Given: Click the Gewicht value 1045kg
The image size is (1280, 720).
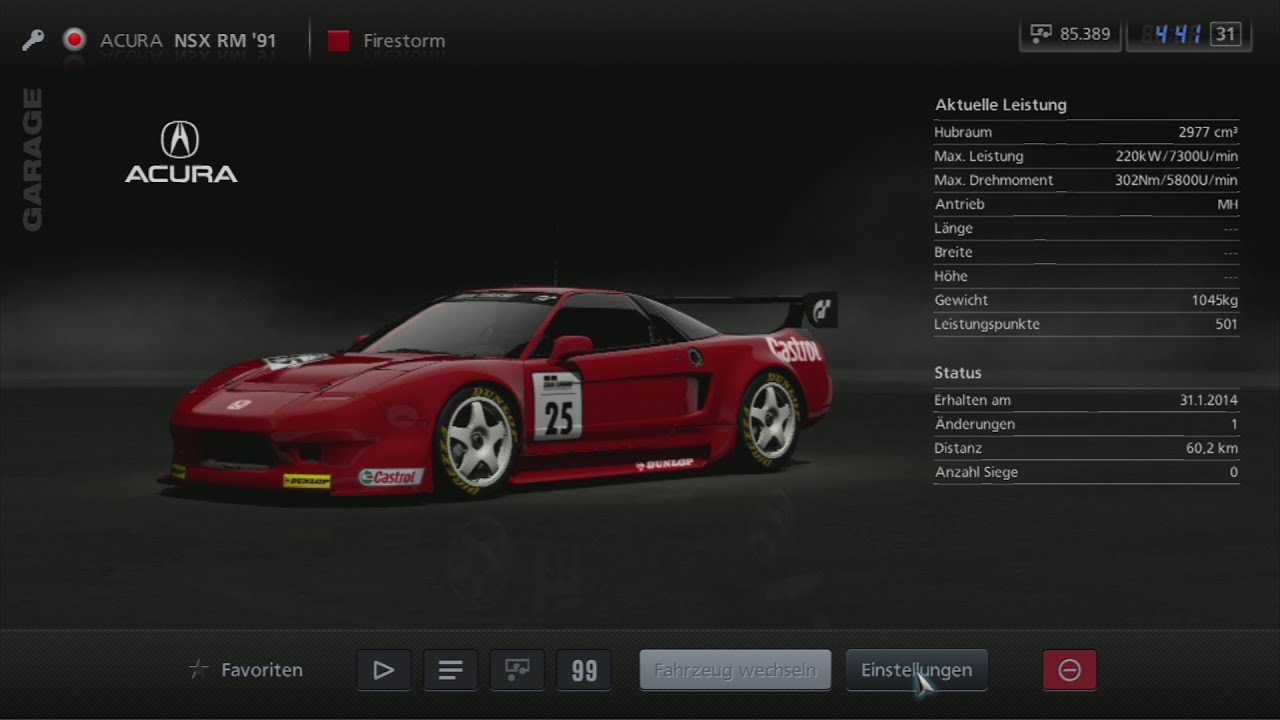Looking at the screenshot, I should point(1214,300).
